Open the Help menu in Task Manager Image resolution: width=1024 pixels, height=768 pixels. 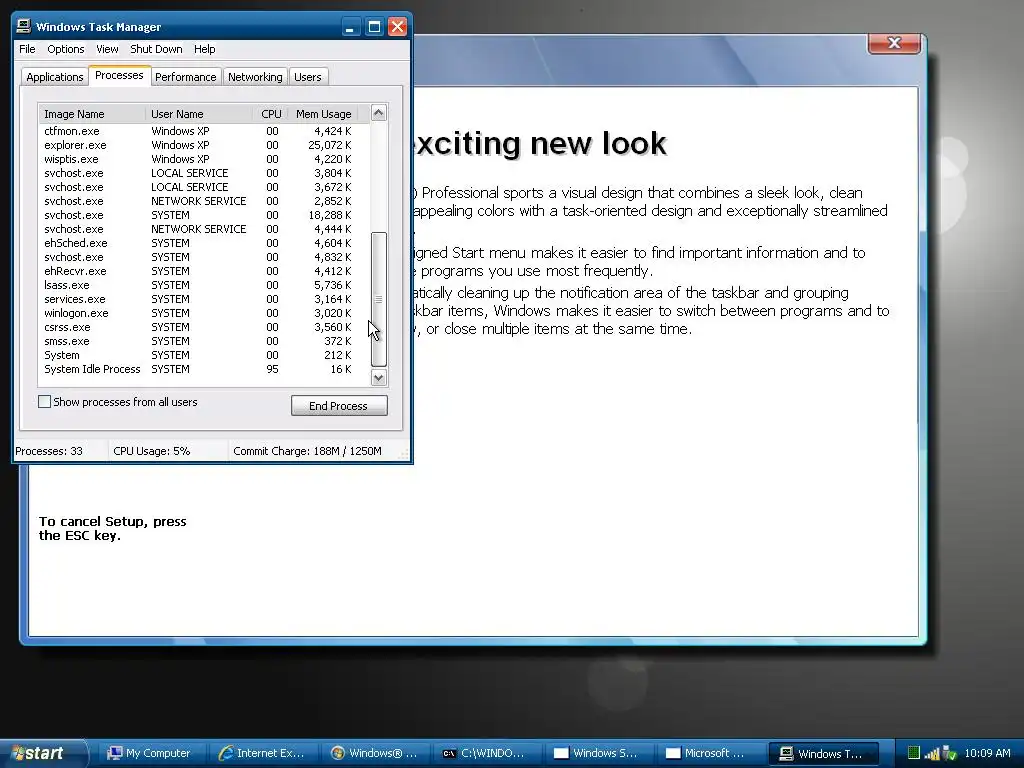(x=204, y=49)
